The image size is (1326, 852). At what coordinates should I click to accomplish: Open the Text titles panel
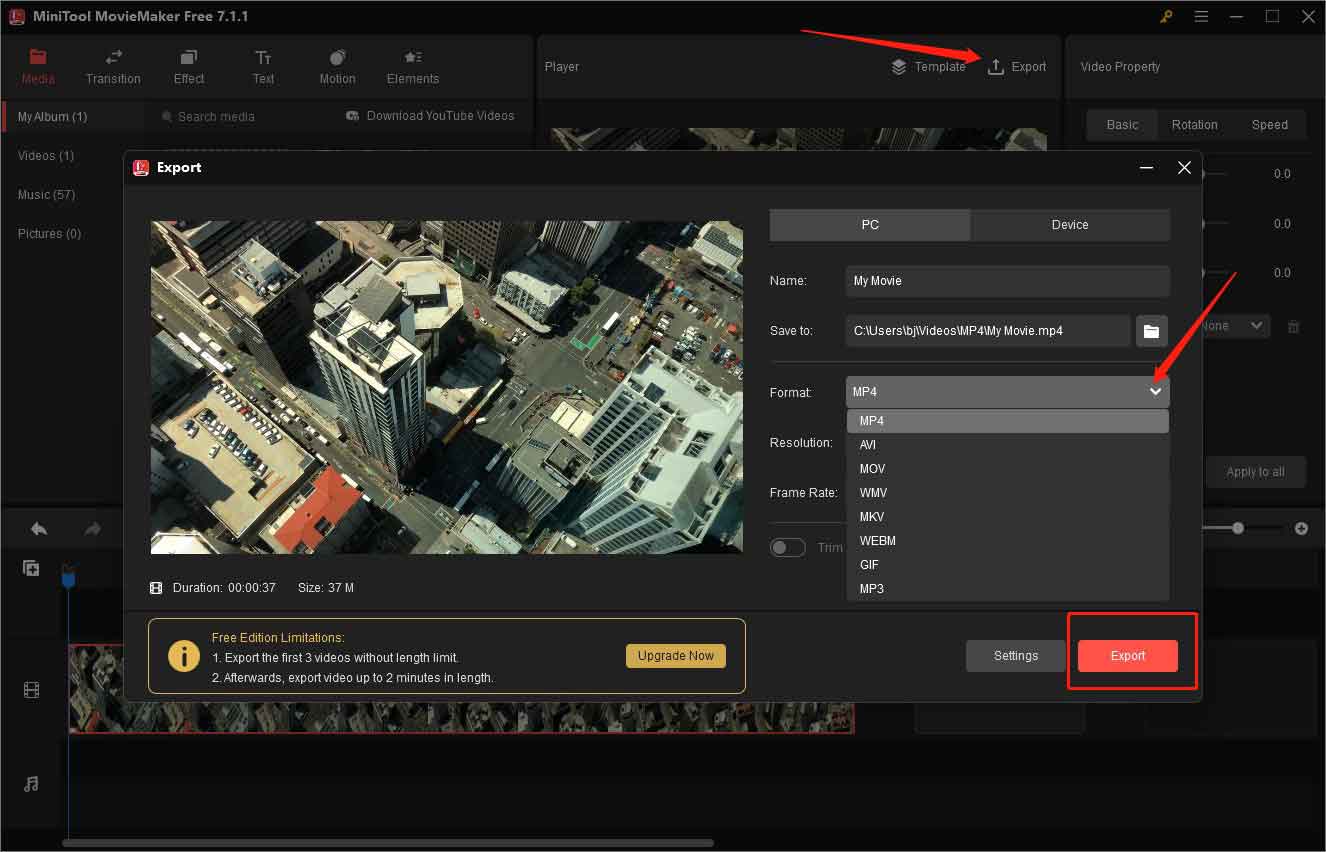[x=263, y=66]
